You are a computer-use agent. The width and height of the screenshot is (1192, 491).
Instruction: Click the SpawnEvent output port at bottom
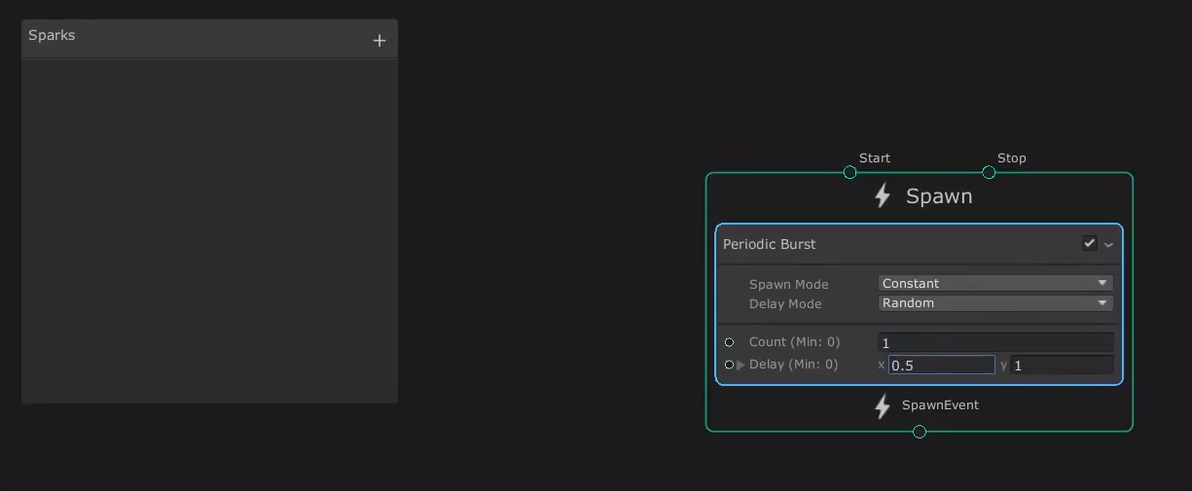919,432
